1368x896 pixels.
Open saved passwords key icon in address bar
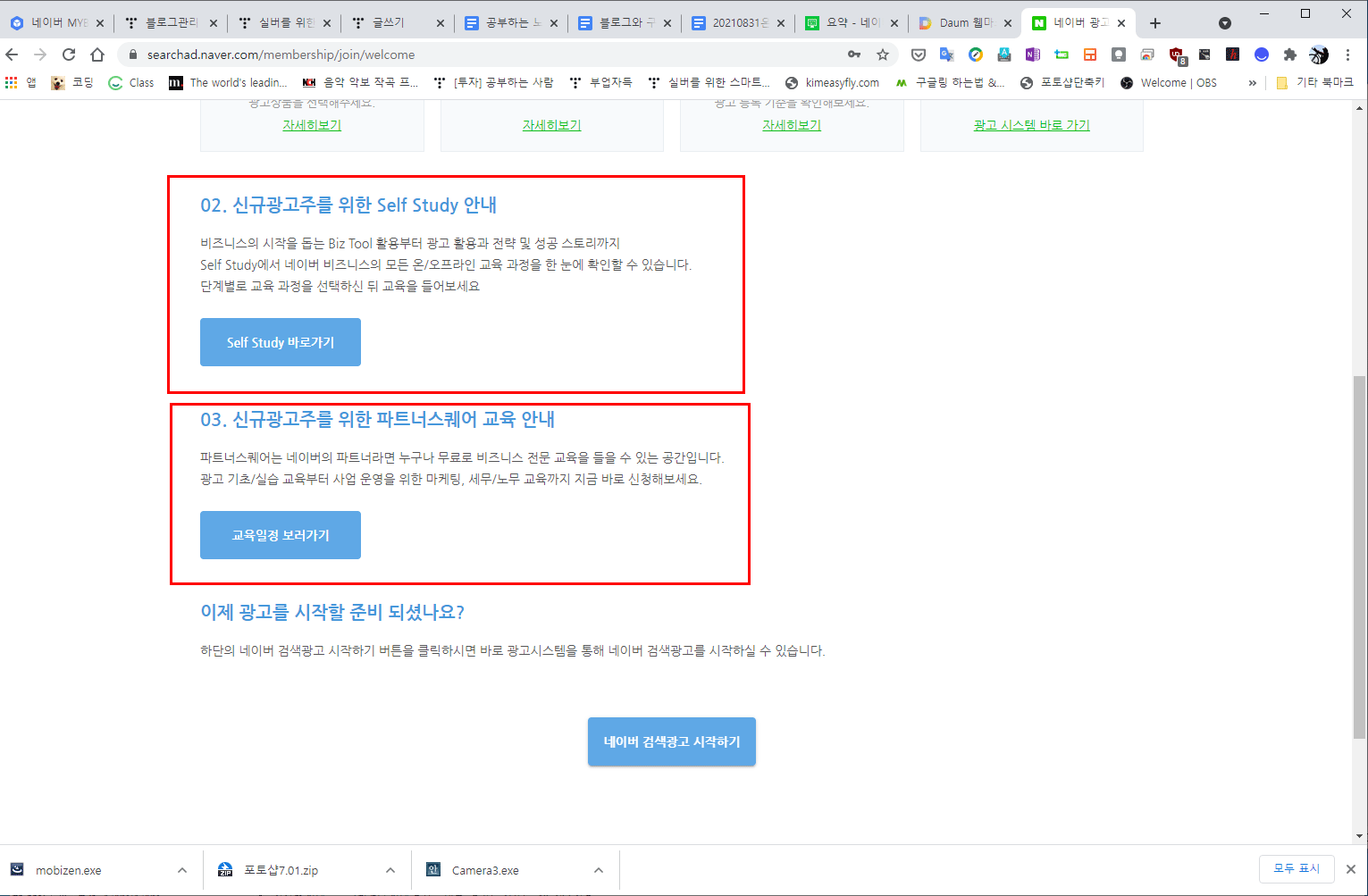coord(854,54)
